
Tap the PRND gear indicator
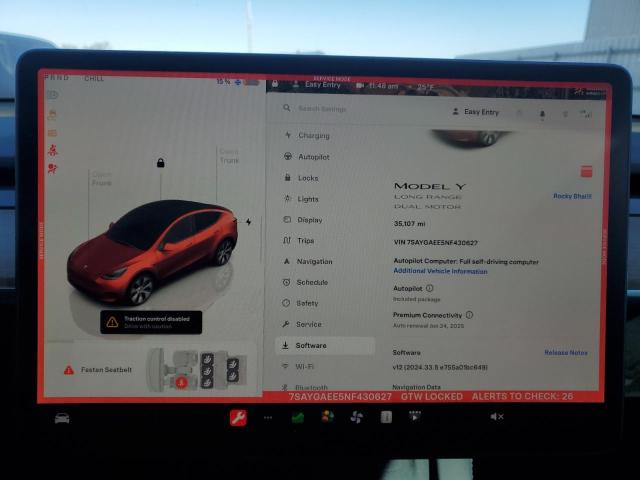pos(57,78)
